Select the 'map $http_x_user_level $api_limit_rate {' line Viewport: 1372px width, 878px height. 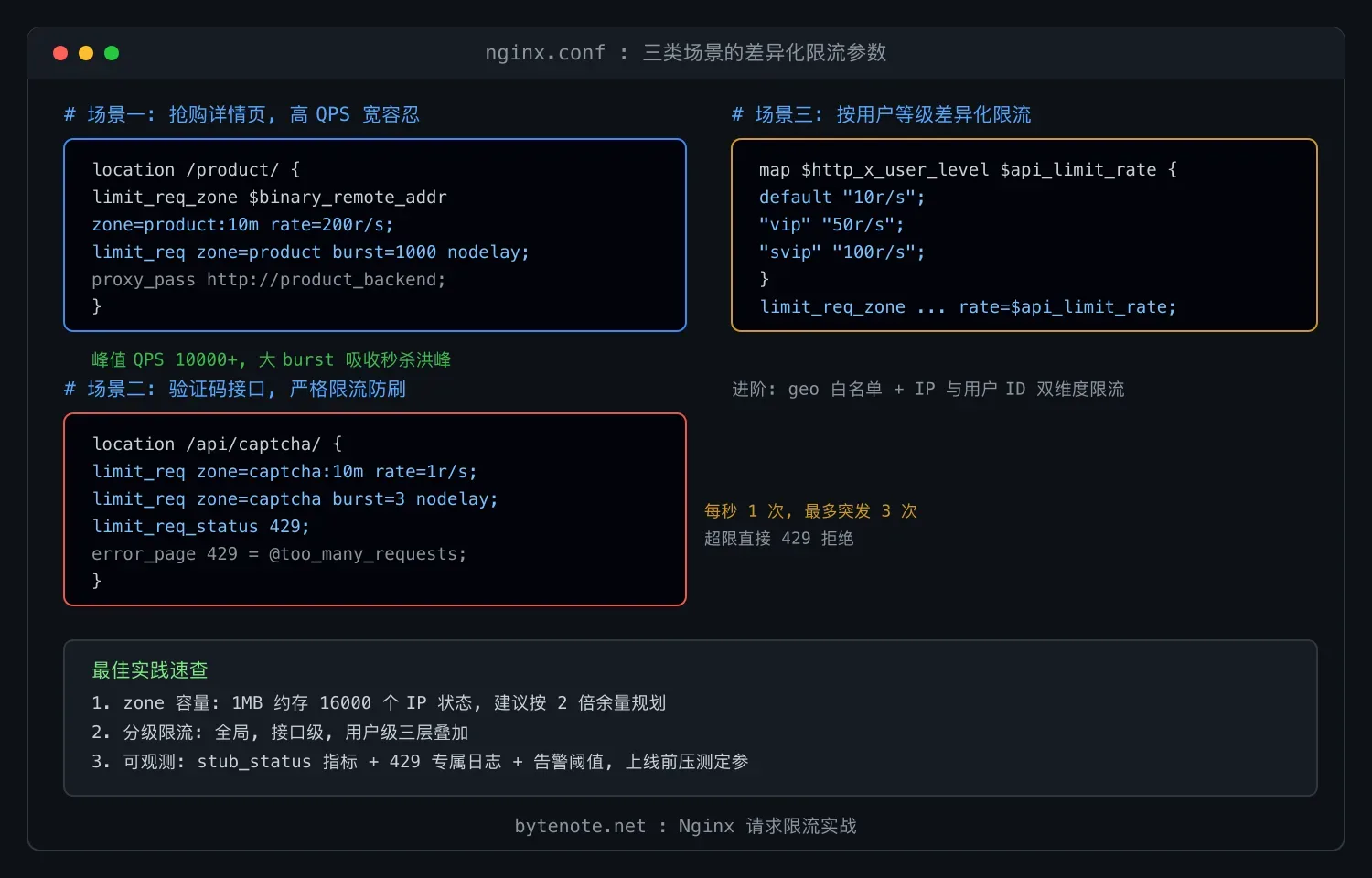coord(968,169)
